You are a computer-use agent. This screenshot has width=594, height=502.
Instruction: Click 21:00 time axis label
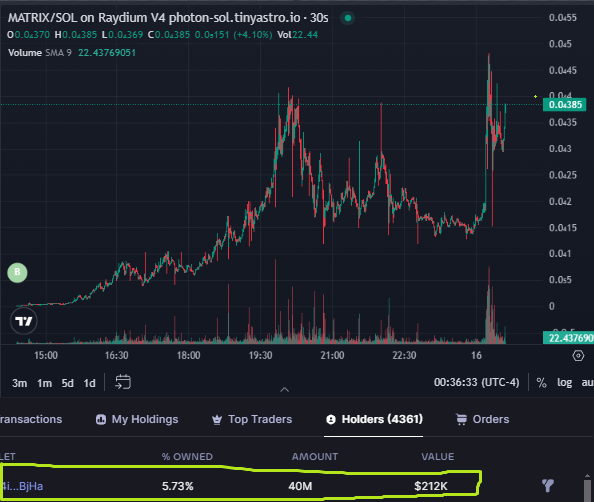coord(332,355)
